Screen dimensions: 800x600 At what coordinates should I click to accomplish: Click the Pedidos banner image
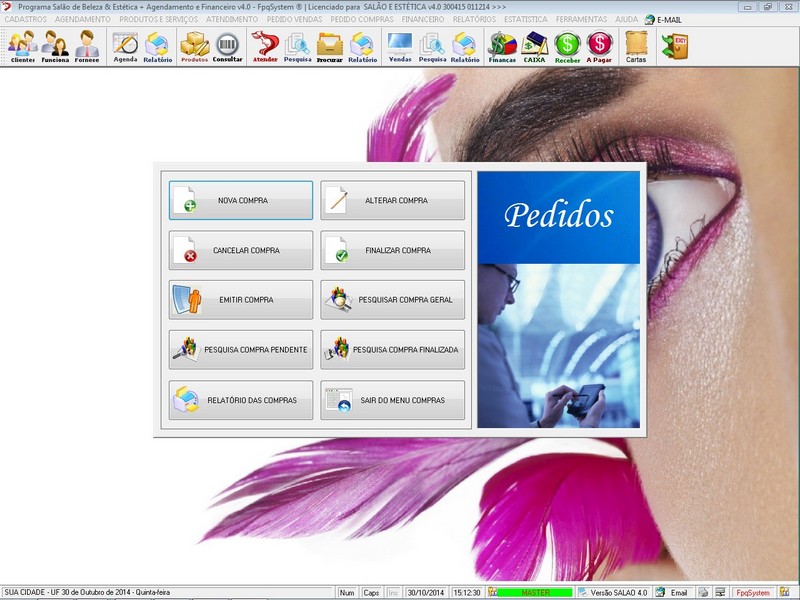[559, 299]
